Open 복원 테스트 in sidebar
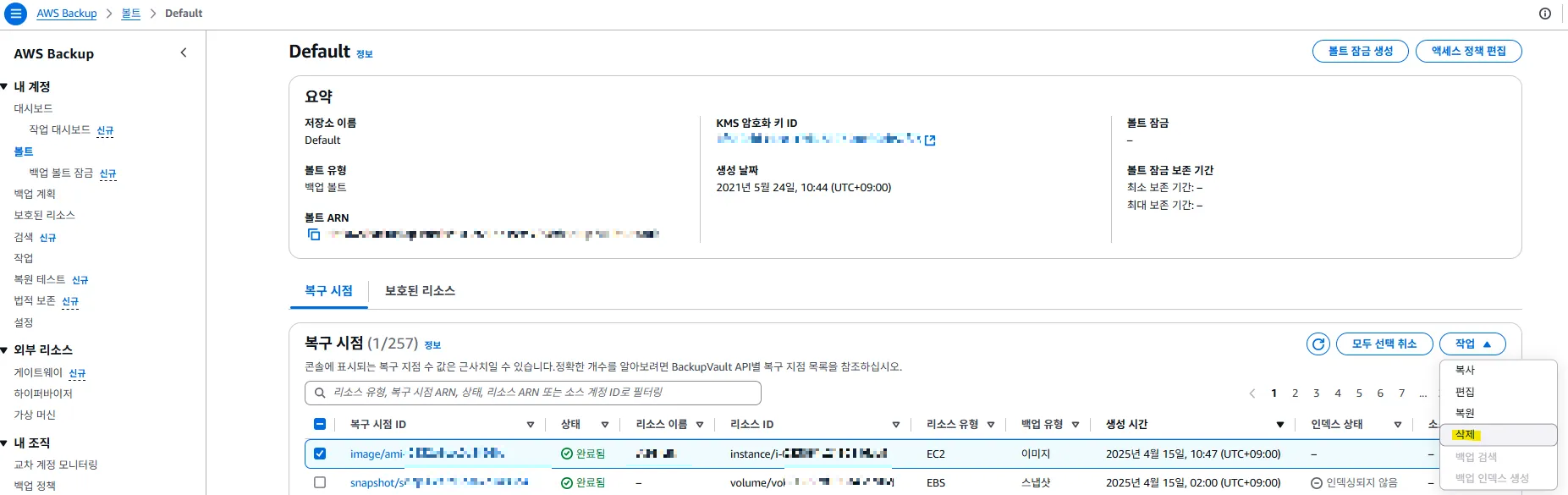Screen dimensions: 1568x495 point(39,279)
